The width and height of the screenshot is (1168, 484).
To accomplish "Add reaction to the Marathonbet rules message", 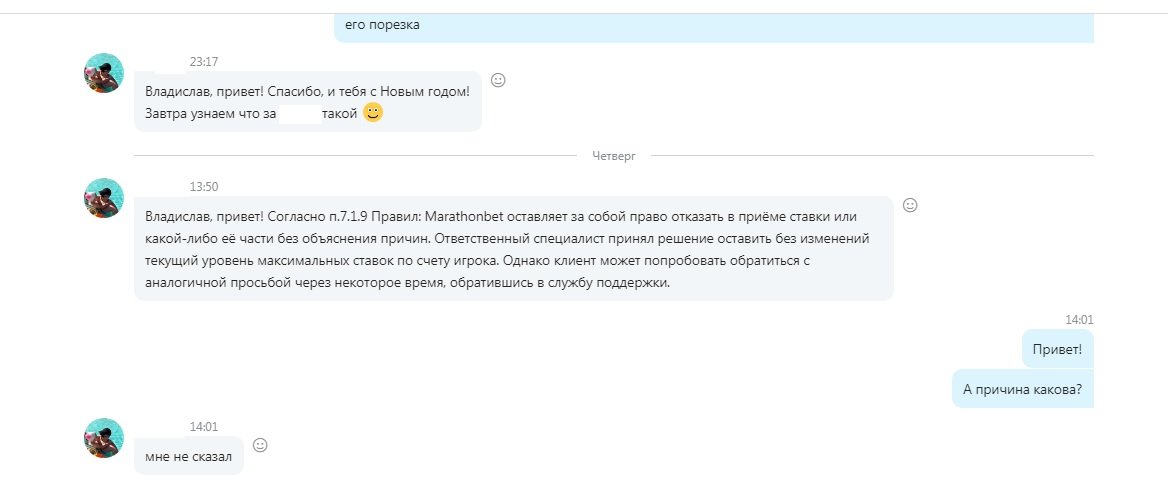I will 910,205.
